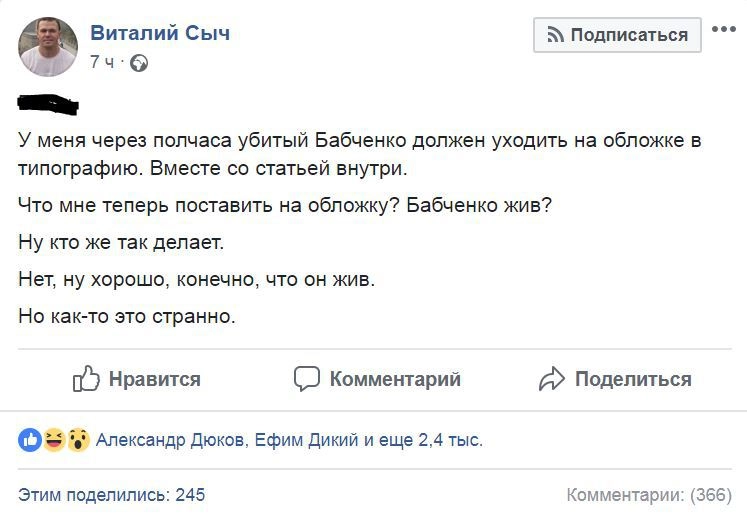Click the Поделиться share arrow icon
This screenshot has width=747, height=515.
[552, 379]
